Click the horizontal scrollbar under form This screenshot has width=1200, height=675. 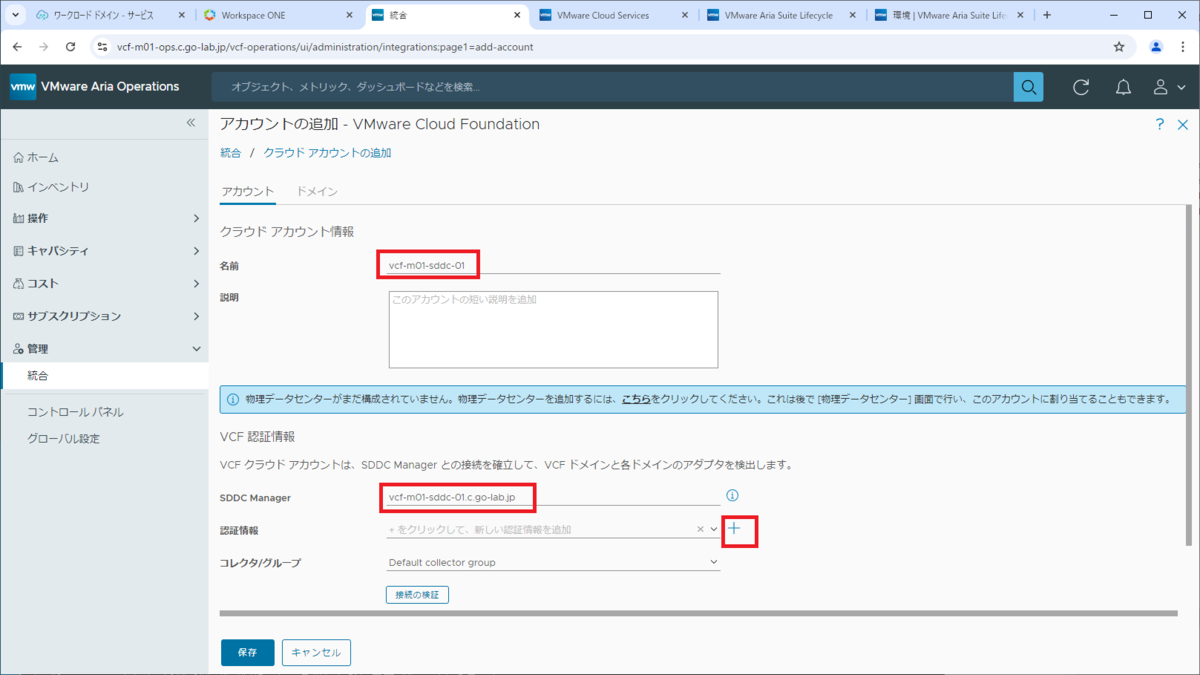[x=698, y=613]
